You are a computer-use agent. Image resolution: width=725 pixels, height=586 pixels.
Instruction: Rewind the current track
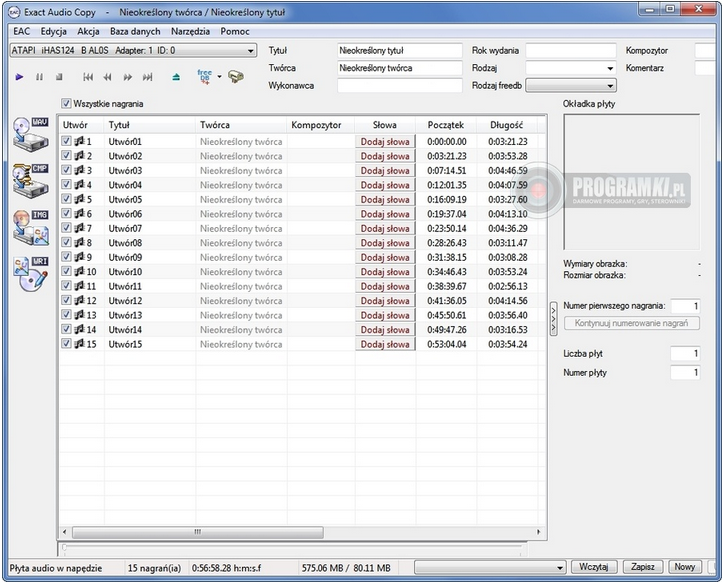coord(108,77)
